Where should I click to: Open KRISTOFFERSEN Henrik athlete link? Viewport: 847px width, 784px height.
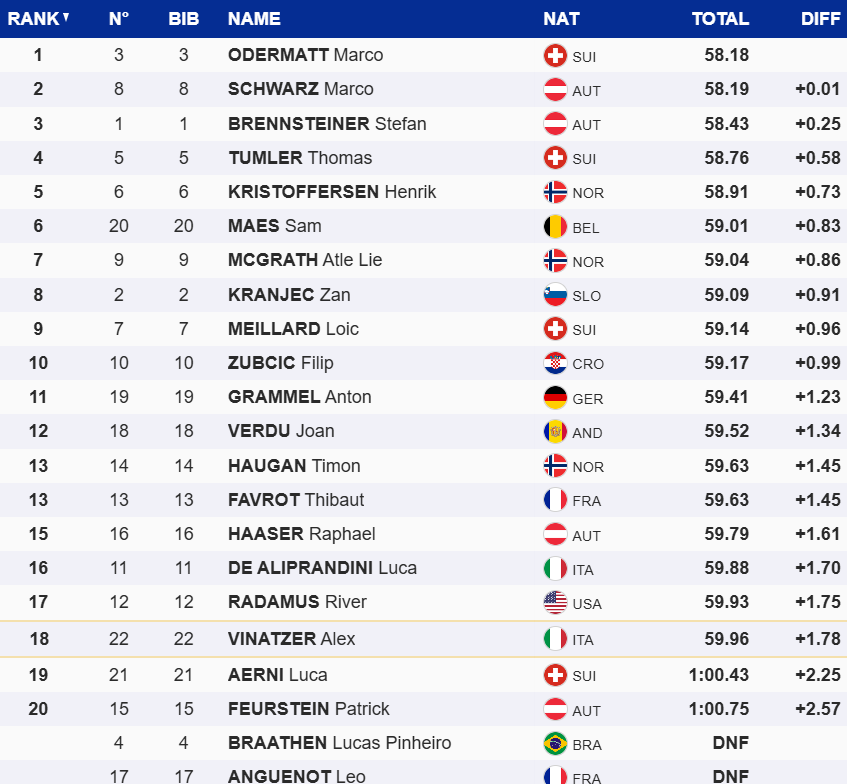(x=332, y=192)
